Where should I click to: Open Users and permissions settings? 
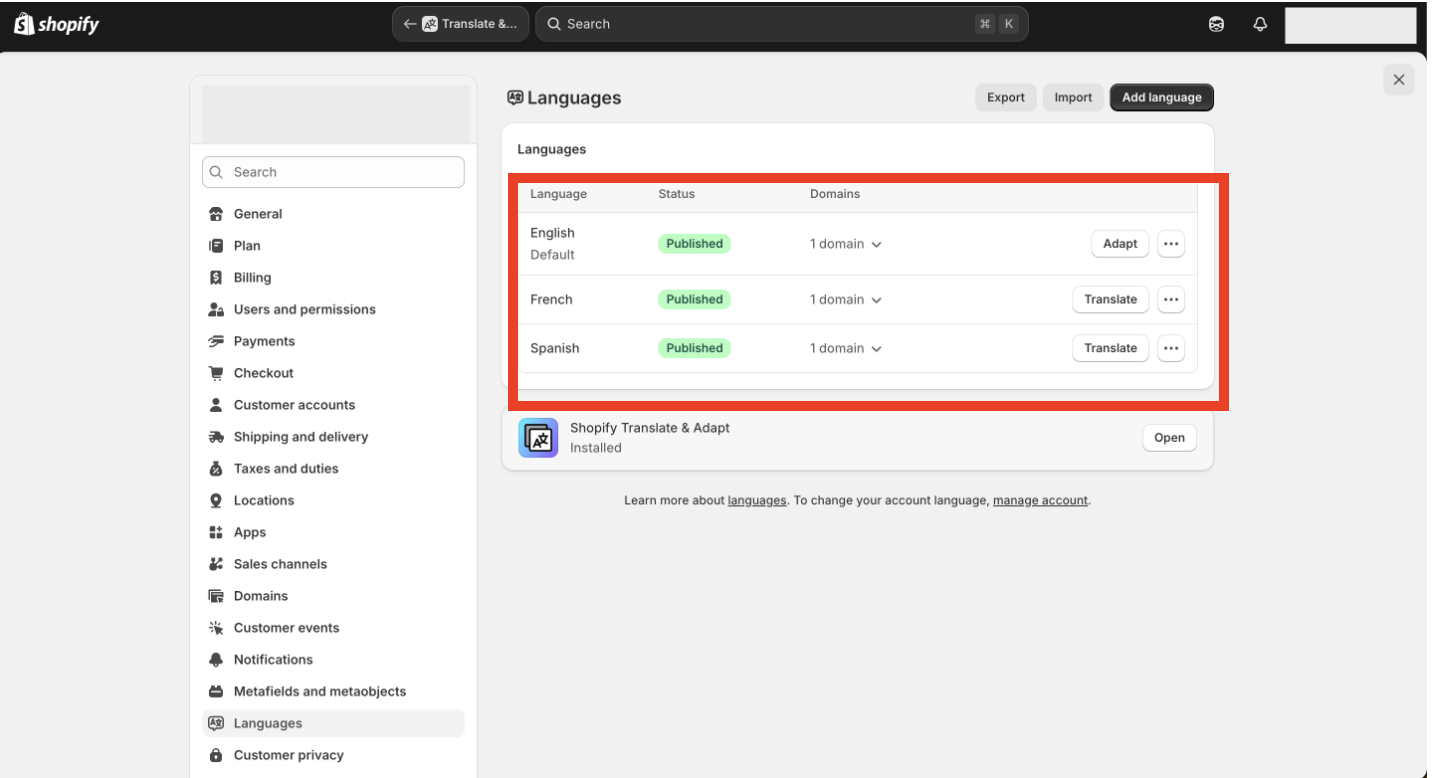[x=333, y=310]
